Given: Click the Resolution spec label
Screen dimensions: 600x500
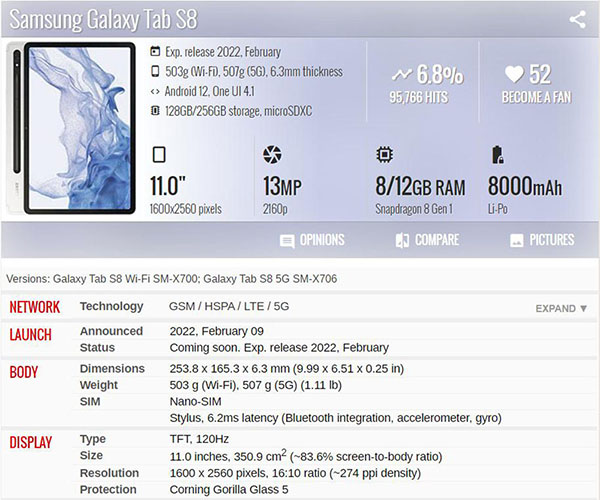Looking at the screenshot, I should pos(111,473).
